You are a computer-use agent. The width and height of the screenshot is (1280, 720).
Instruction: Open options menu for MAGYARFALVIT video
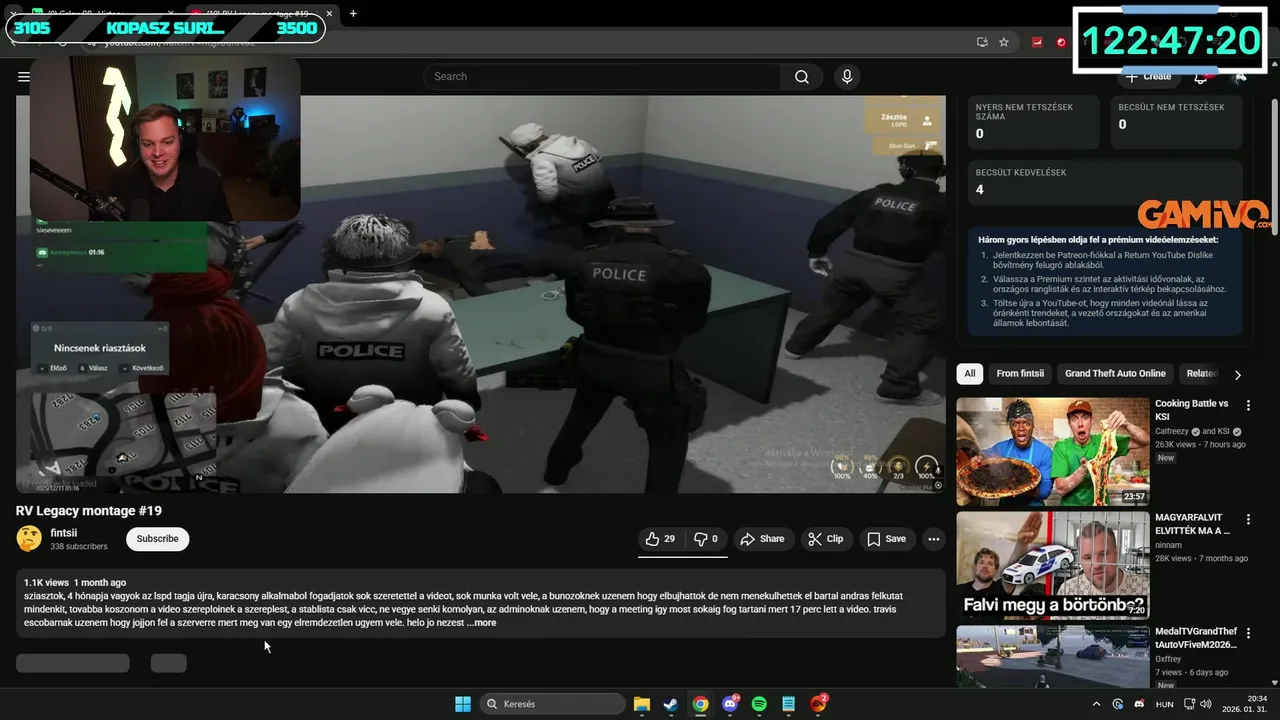click(x=1248, y=519)
